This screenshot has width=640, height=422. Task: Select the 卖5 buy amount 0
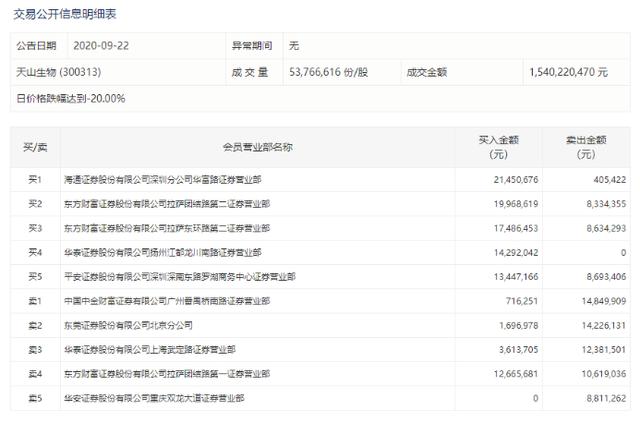tap(536, 398)
